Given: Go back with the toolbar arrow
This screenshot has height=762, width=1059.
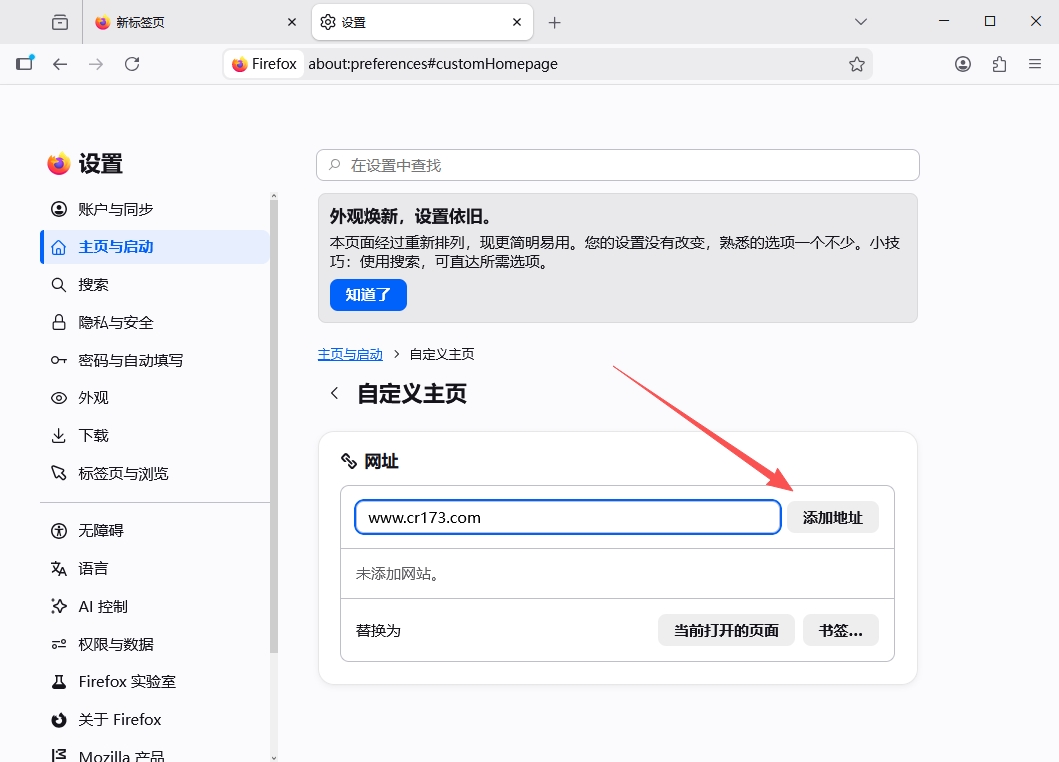Looking at the screenshot, I should pyautogui.click(x=60, y=64).
